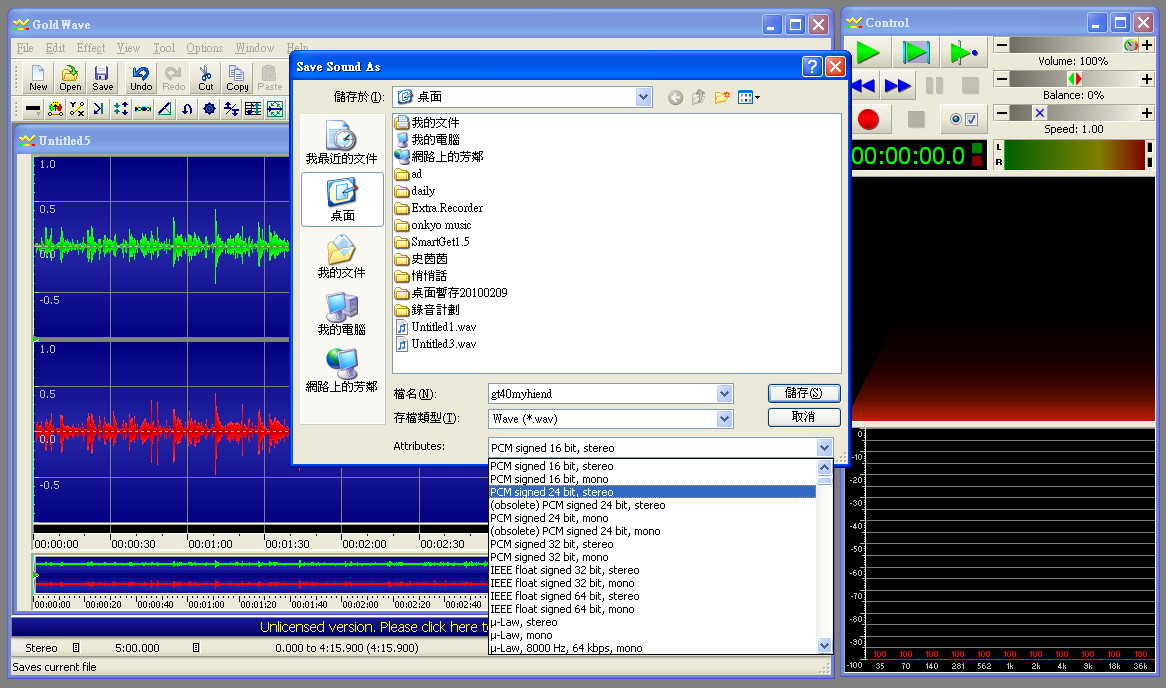Open the View menu icon dropdown in dialog
The height and width of the screenshot is (688, 1166).
point(749,97)
